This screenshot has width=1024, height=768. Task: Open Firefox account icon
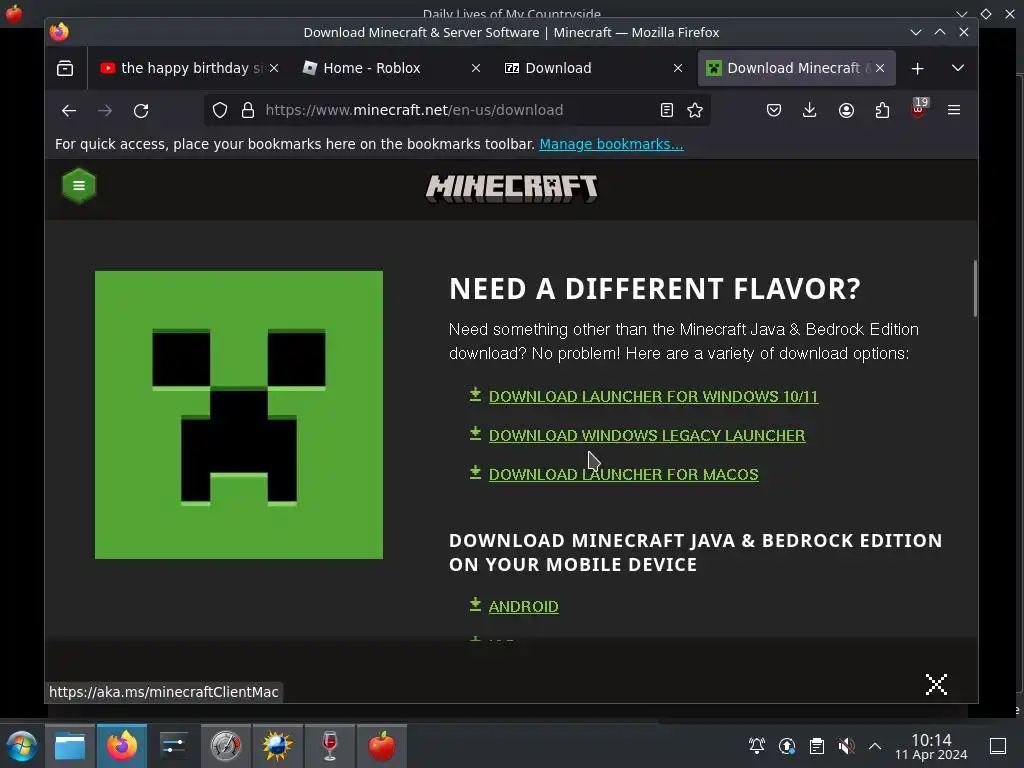tap(846, 110)
